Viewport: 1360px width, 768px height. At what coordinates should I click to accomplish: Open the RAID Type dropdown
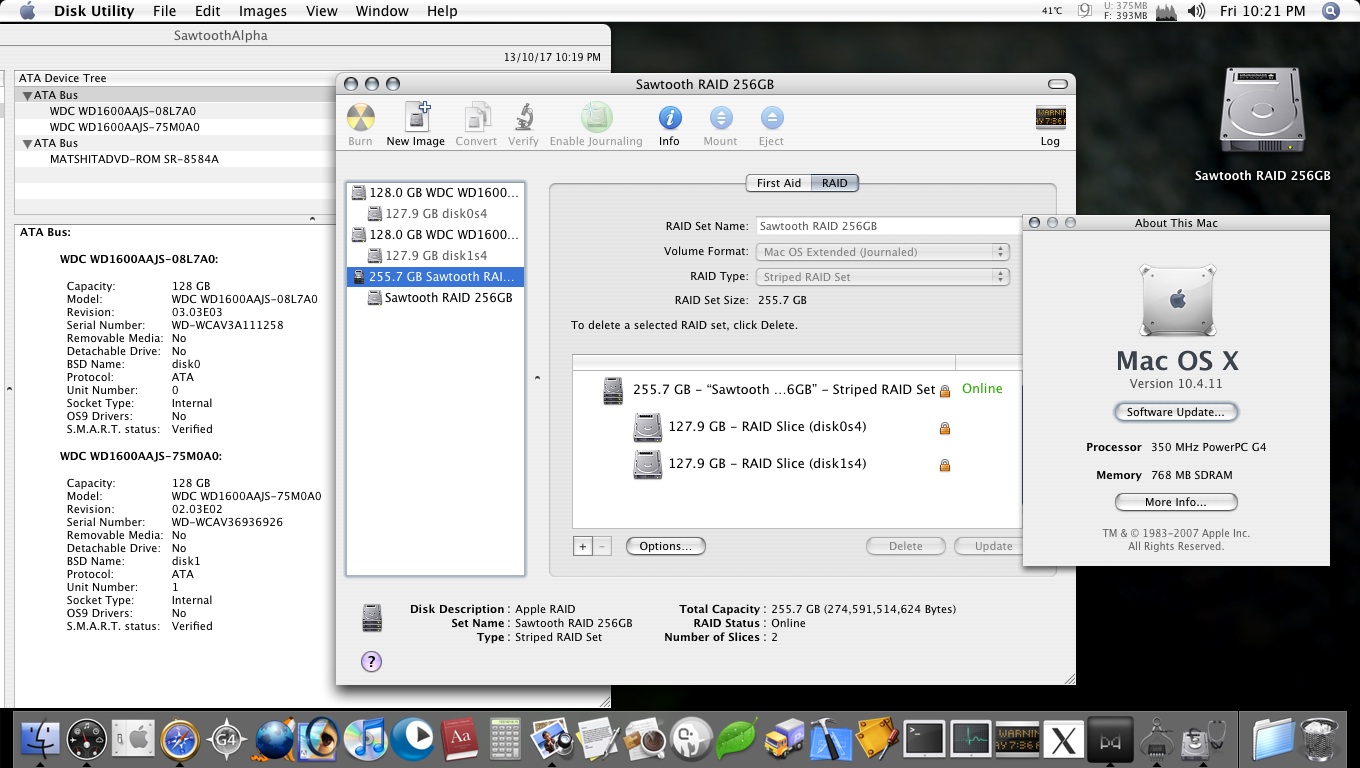883,277
